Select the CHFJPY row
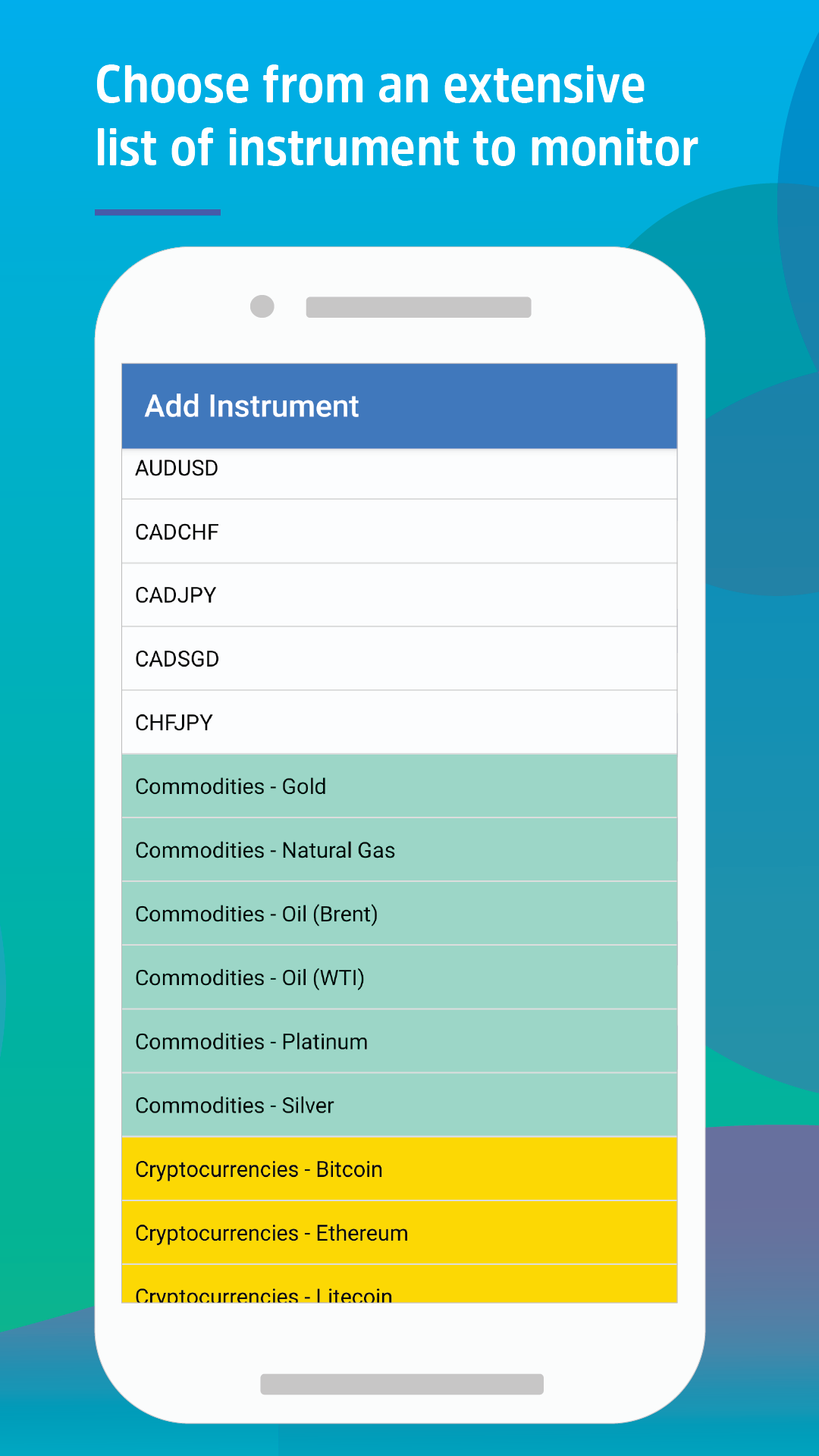Viewport: 819px width, 1456px height. click(x=399, y=723)
